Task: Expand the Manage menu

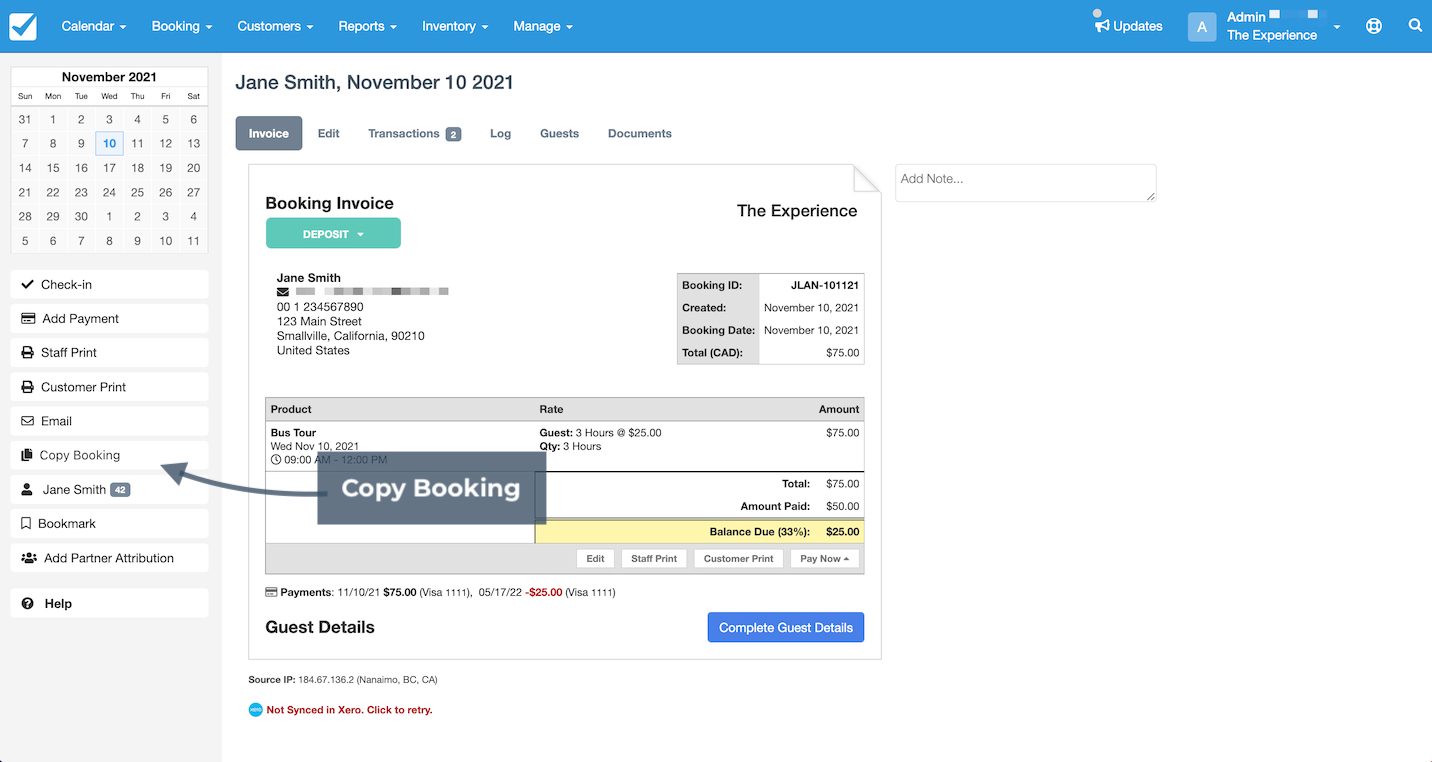Action: (543, 26)
